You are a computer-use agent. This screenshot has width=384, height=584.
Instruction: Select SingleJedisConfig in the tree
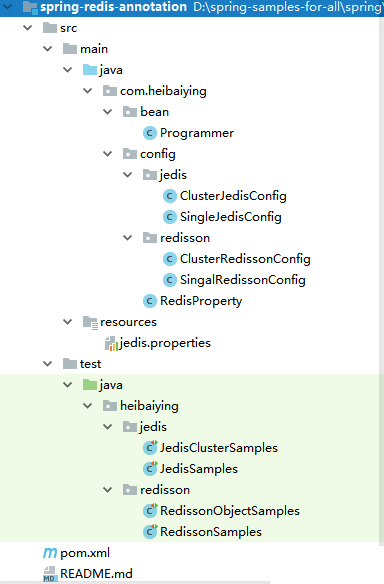click(231, 217)
